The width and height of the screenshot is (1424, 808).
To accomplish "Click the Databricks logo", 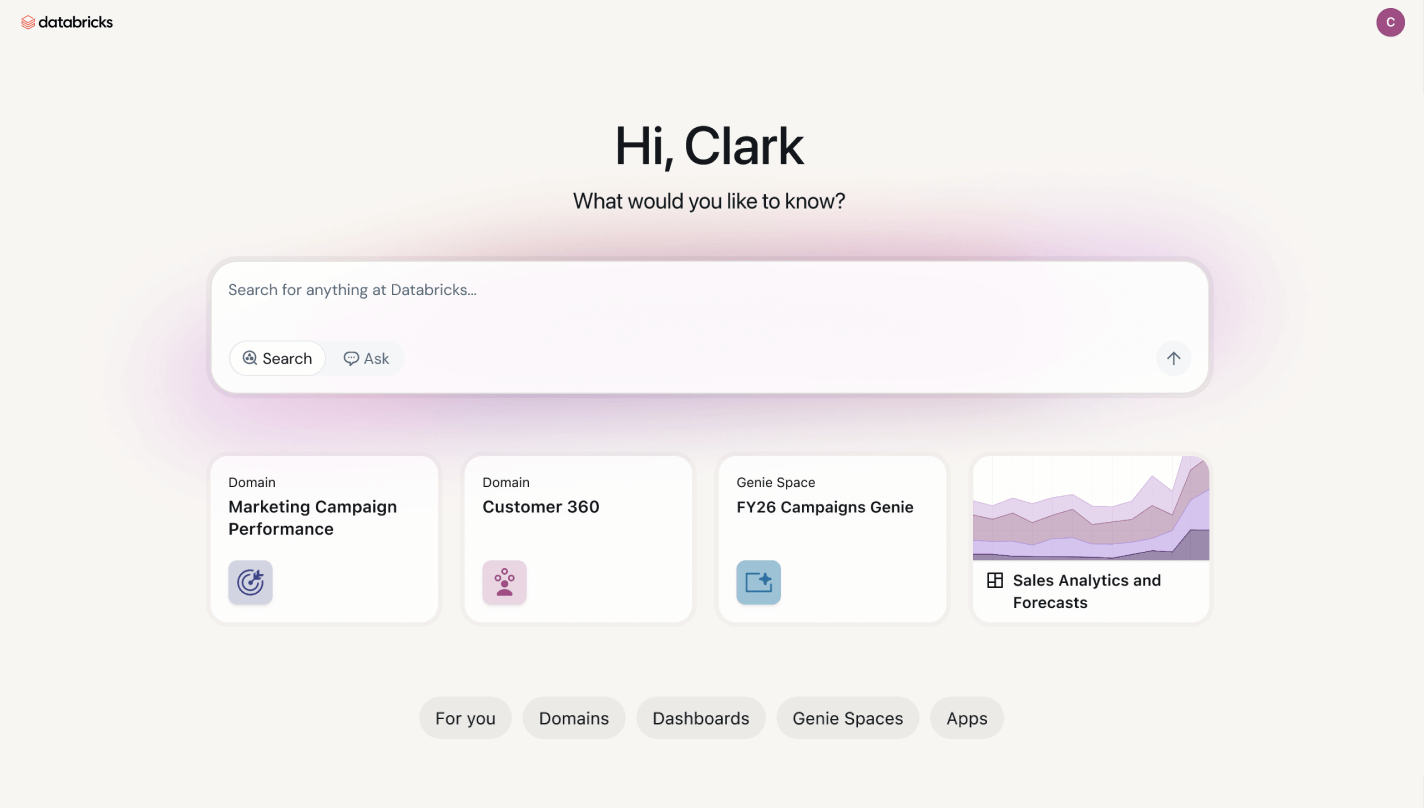I will click(67, 22).
